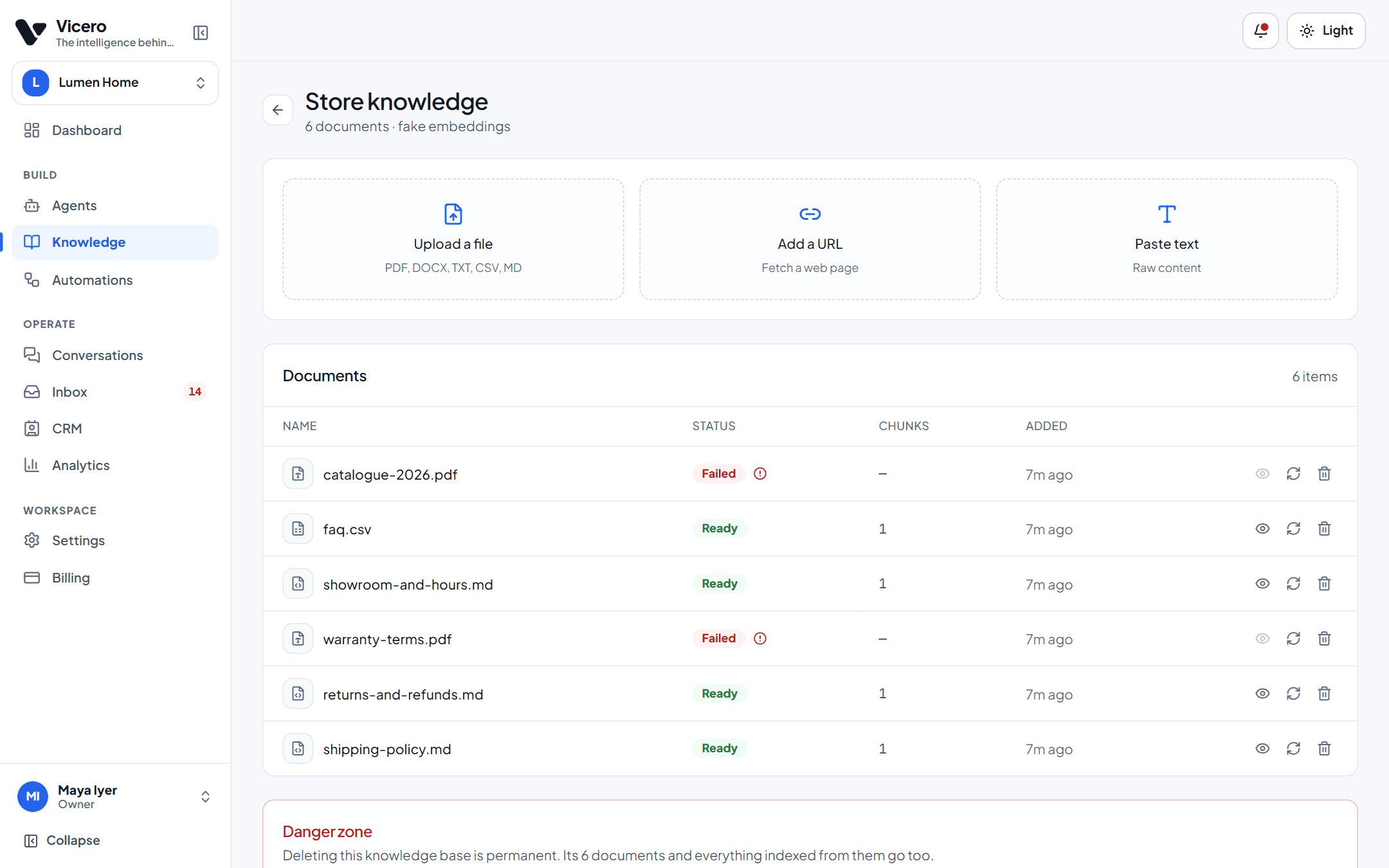
Task: Choose the Upload a file card
Action: pos(453,239)
